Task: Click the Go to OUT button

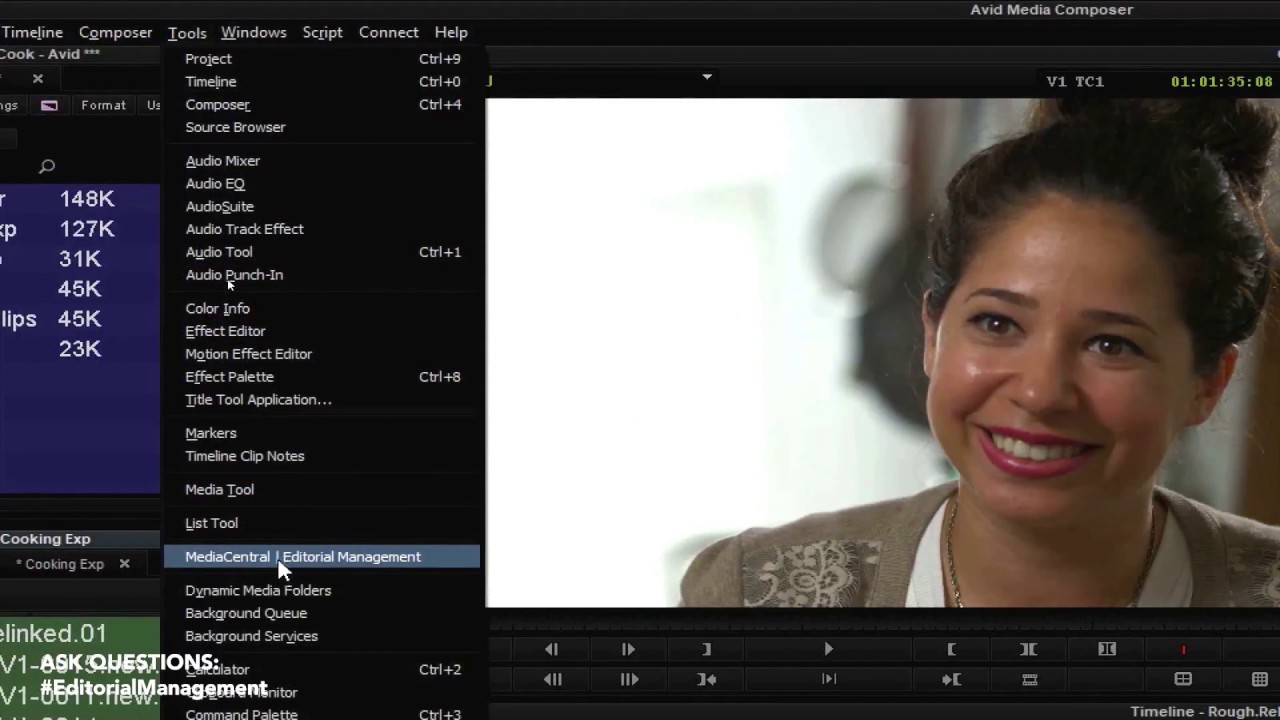Action: [706, 680]
